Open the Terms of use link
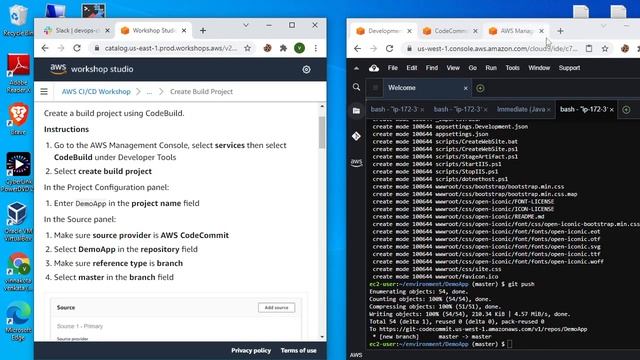Screen dimensions: 640x360 pyautogui.click(x=298, y=351)
